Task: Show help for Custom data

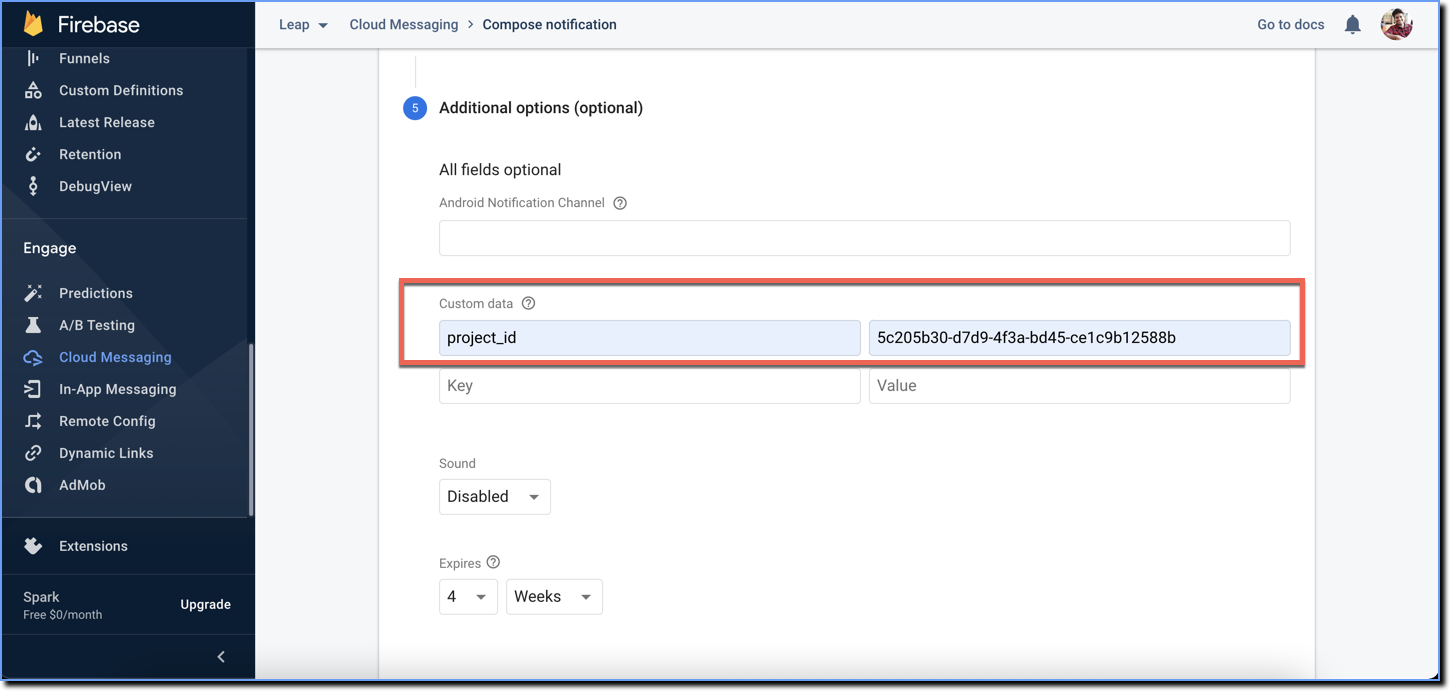Action: [x=529, y=303]
